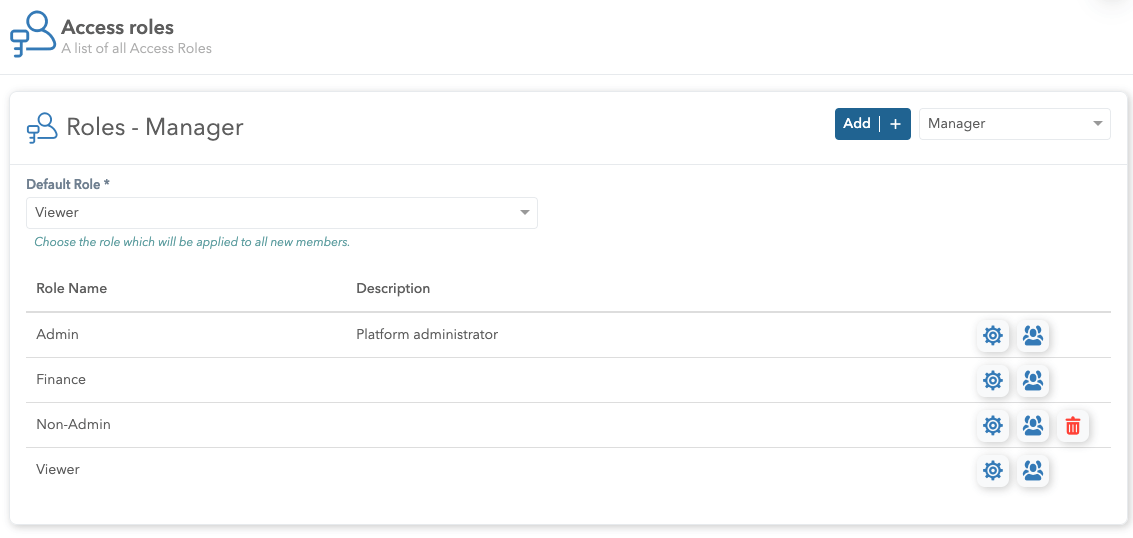
Task: Open settings for the Admin role
Action: point(992,336)
